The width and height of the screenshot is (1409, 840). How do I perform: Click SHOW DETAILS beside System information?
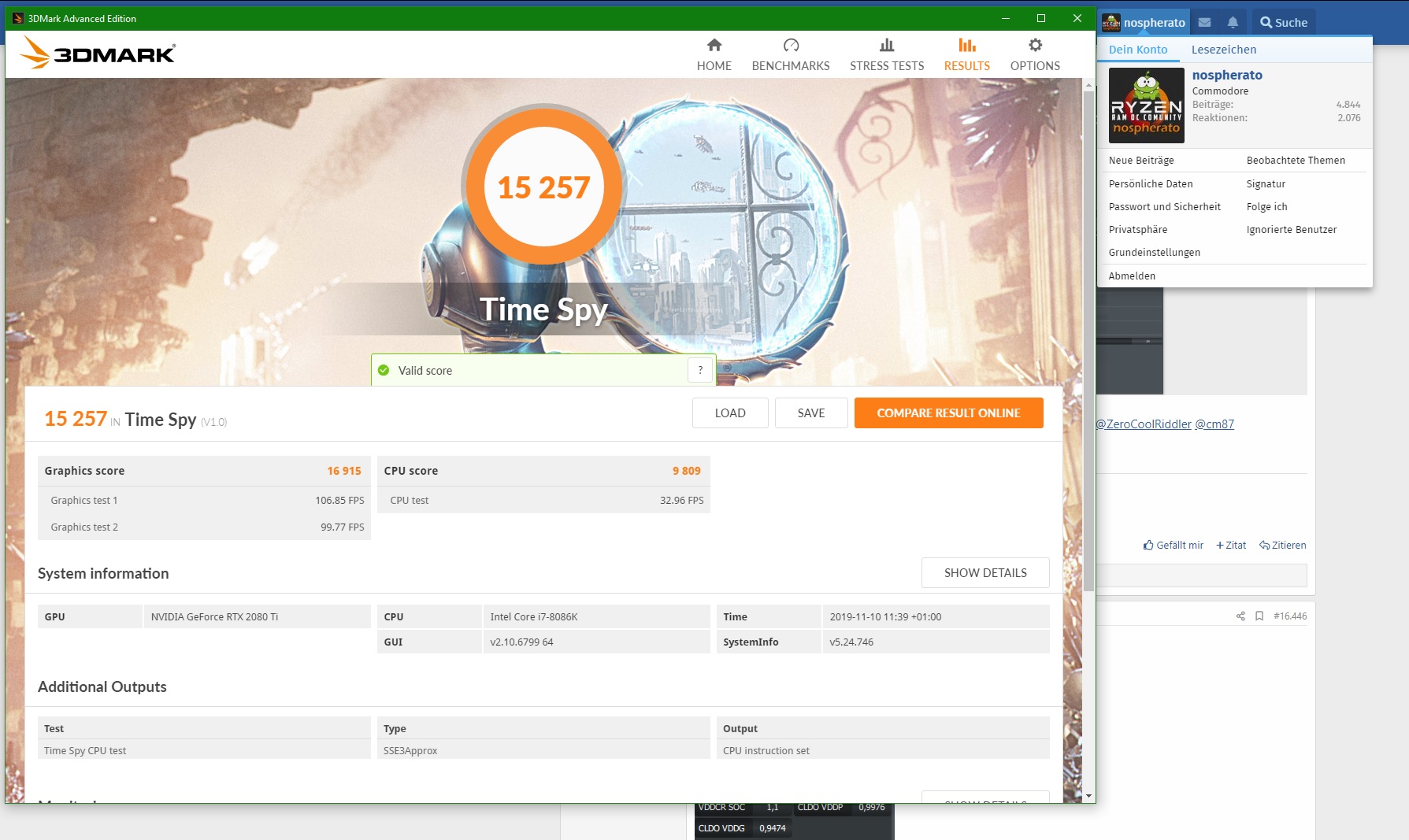(x=985, y=573)
